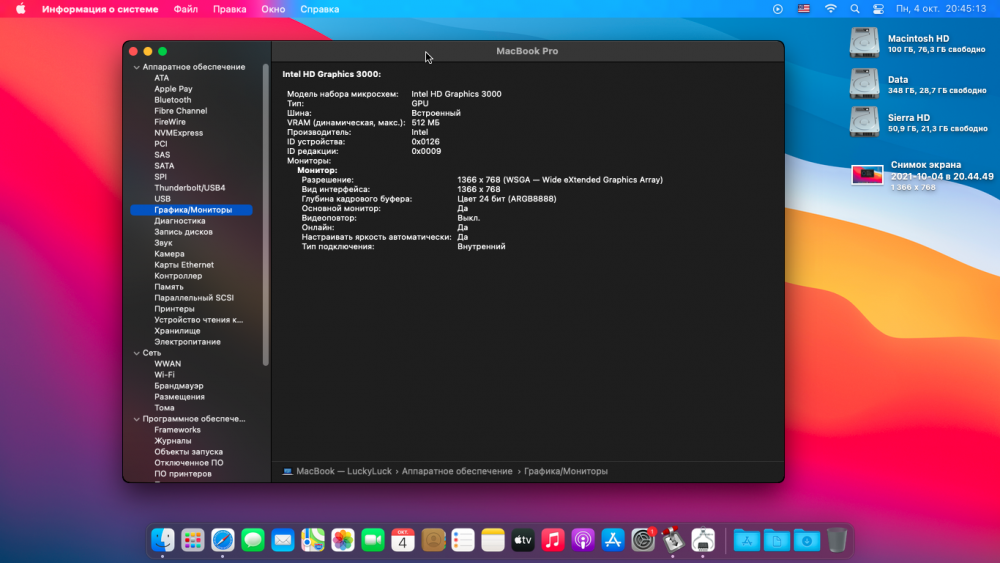Collapse the Сеть section
Screen dimensions: 1000x563
[136, 353]
